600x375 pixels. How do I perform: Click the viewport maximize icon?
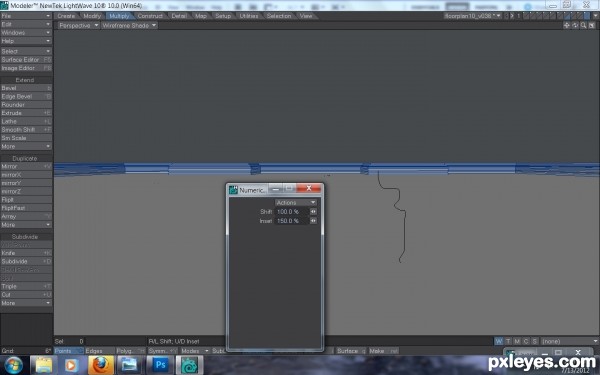click(x=592, y=25)
